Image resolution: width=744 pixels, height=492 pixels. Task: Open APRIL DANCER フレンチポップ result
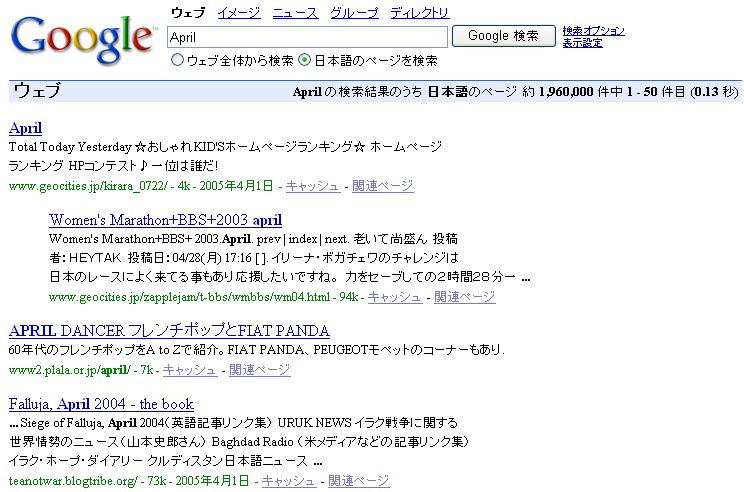[169, 330]
